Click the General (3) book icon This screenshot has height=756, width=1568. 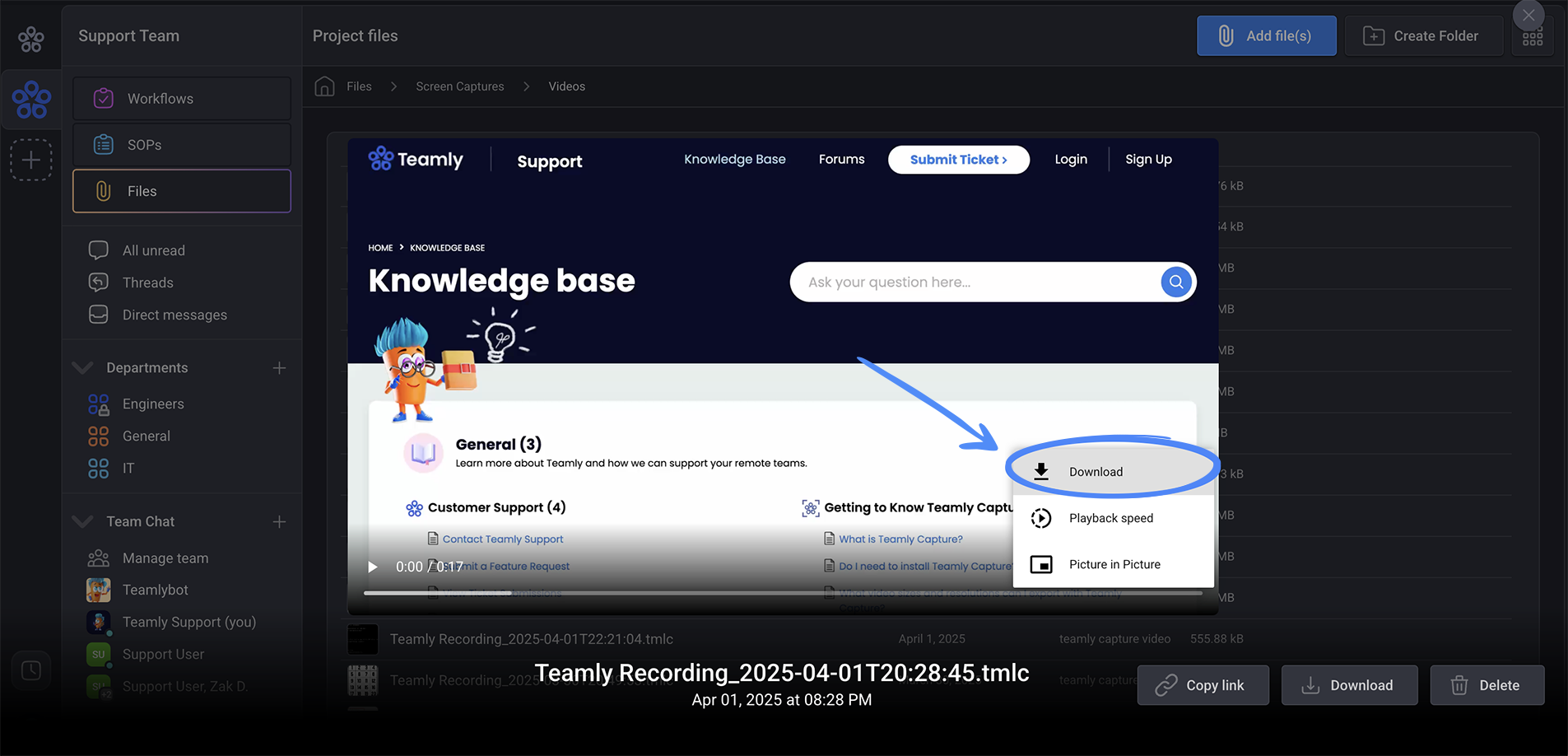[424, 453]
